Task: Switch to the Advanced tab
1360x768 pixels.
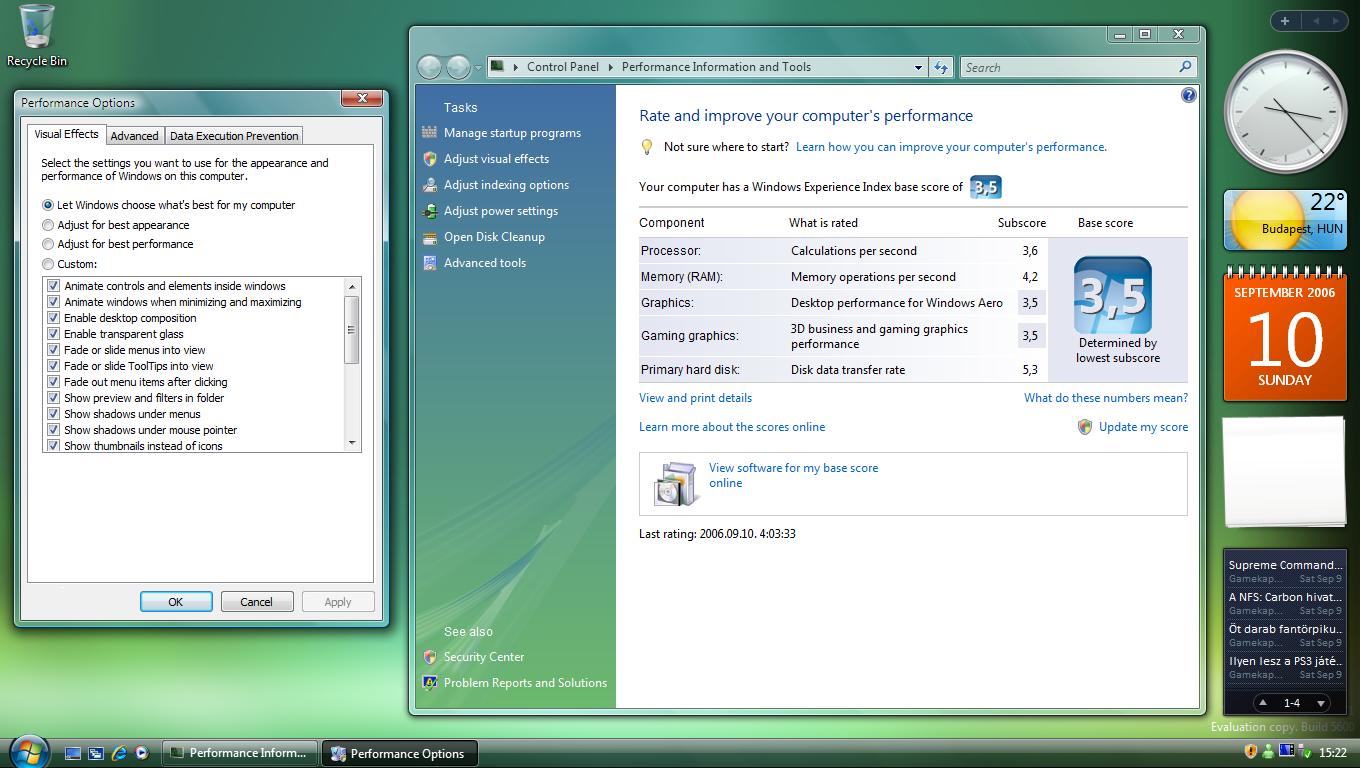Action: [x=134, y=136]
